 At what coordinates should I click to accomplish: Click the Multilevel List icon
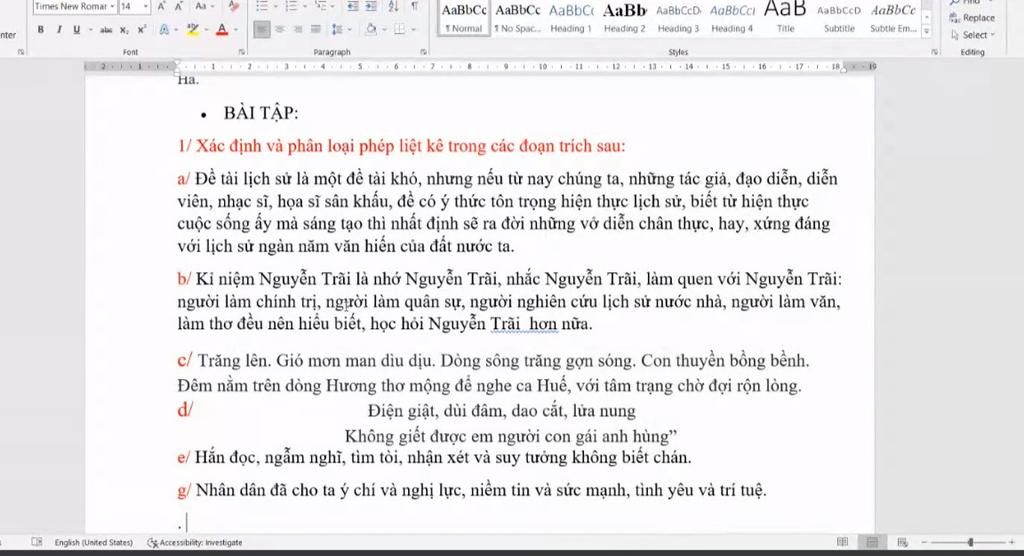click(x=320, y=7)
